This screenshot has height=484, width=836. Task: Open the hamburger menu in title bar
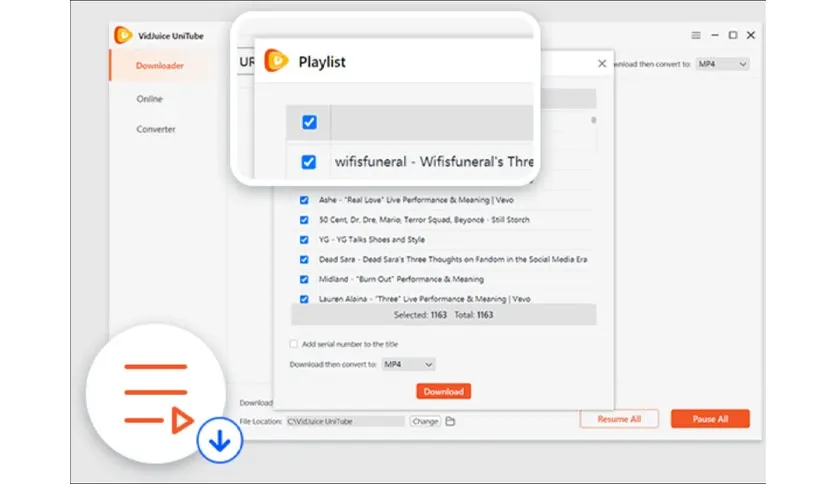click(696, 35)
